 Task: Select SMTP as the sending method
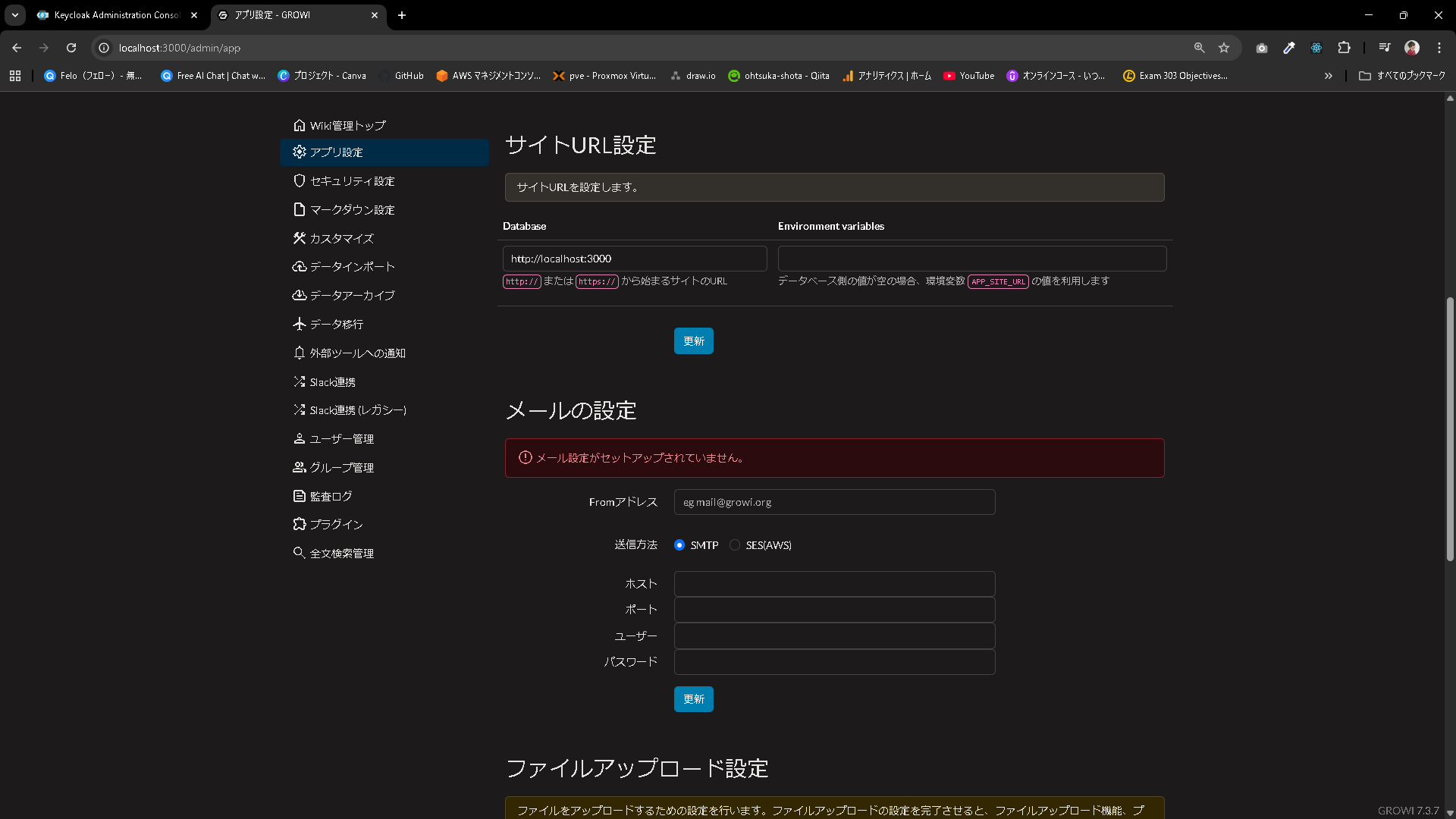tap(679, 545)
